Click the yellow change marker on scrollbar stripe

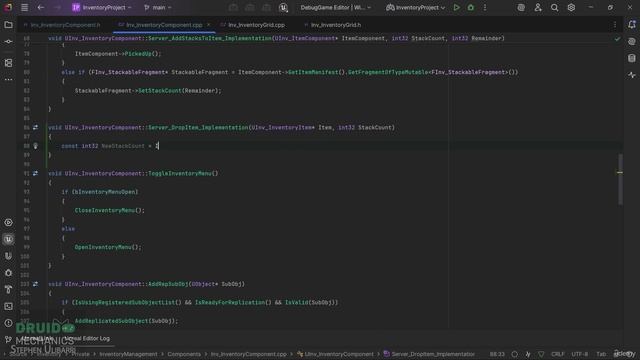point(620,172)
